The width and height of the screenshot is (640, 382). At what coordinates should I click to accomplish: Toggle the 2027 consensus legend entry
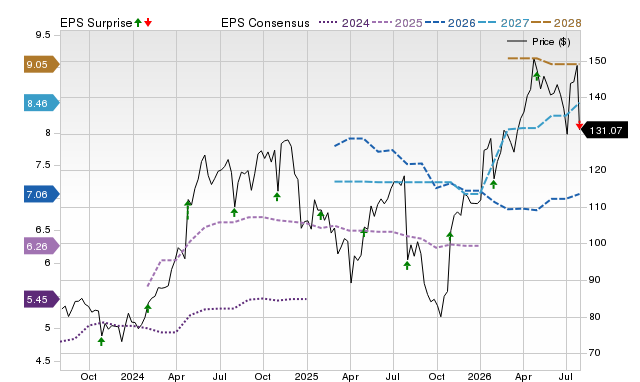tap(504, 23)
